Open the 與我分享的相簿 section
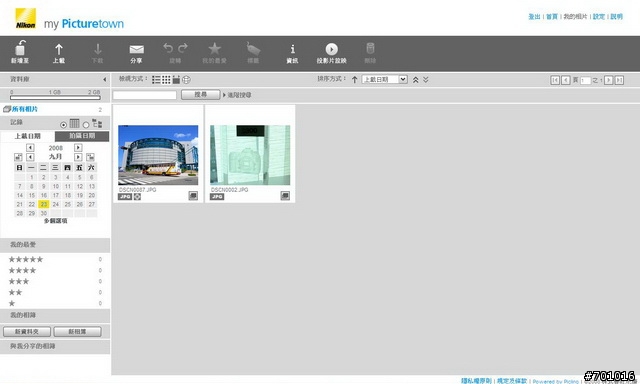The image size is (640, 384). [x=55, y=346]
